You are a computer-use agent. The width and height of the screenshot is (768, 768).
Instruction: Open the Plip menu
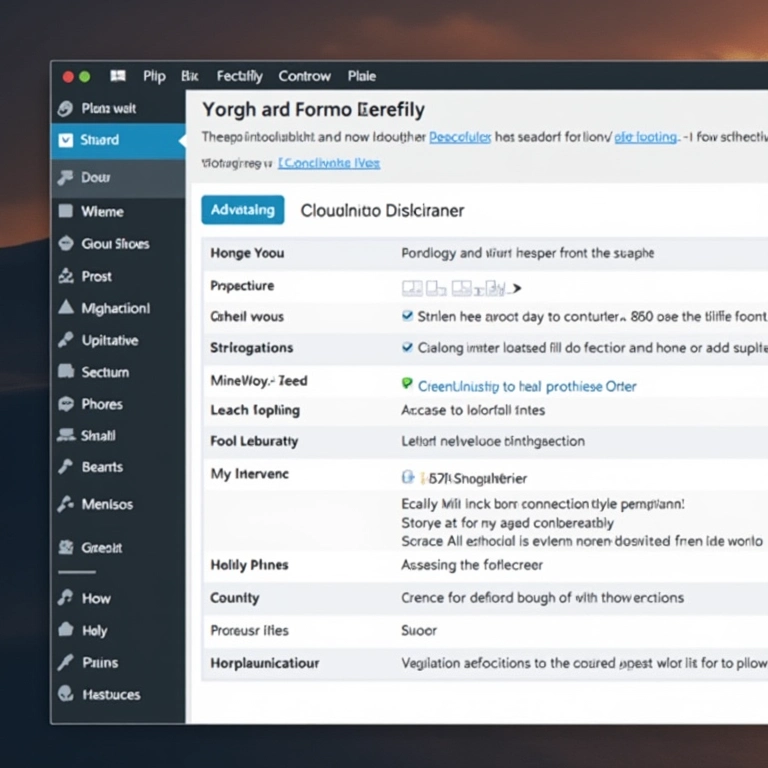154,76
